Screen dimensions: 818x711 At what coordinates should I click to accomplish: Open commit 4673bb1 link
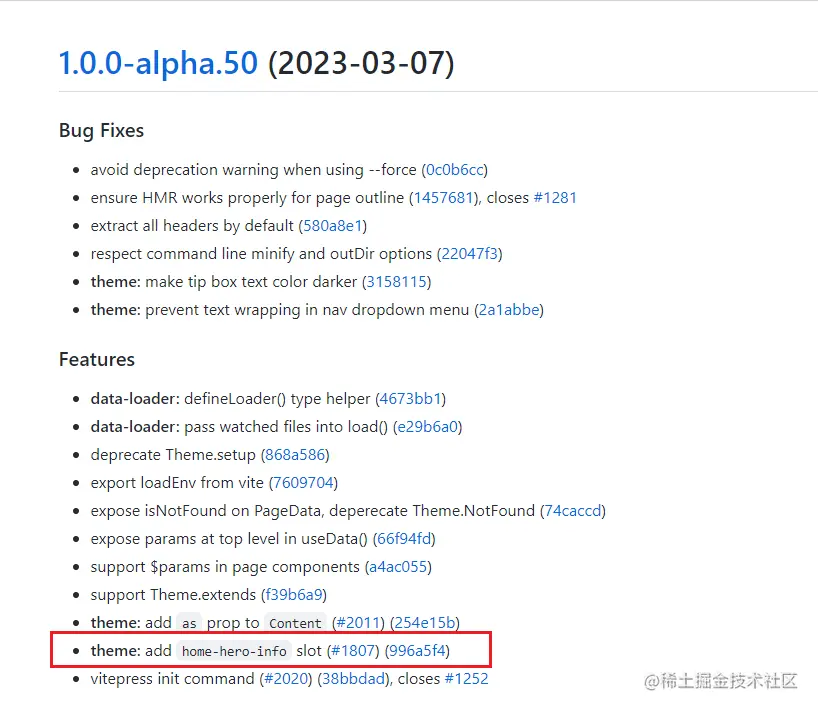click(x=411, y=399)
